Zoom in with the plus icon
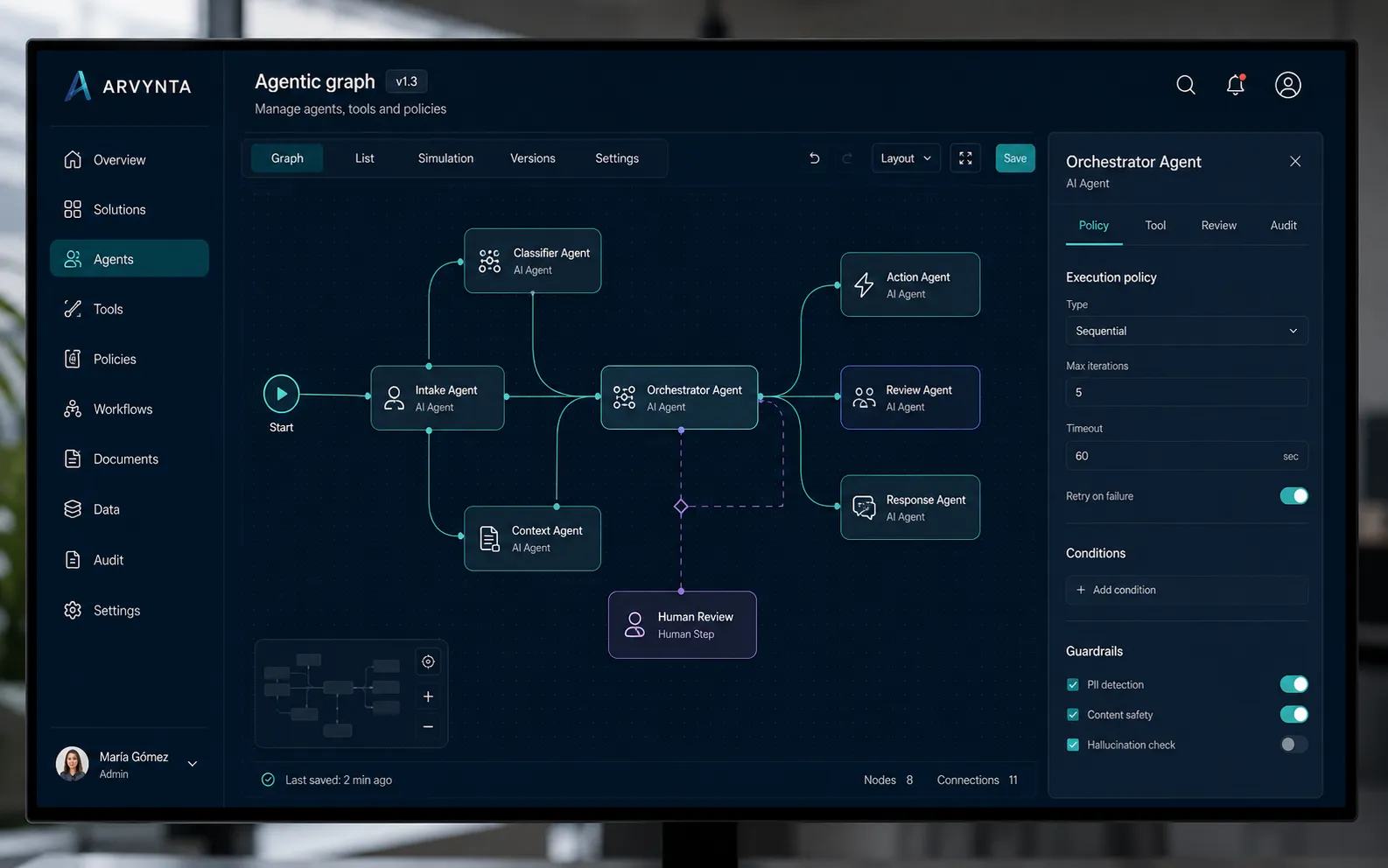 (x=428, y=696)
